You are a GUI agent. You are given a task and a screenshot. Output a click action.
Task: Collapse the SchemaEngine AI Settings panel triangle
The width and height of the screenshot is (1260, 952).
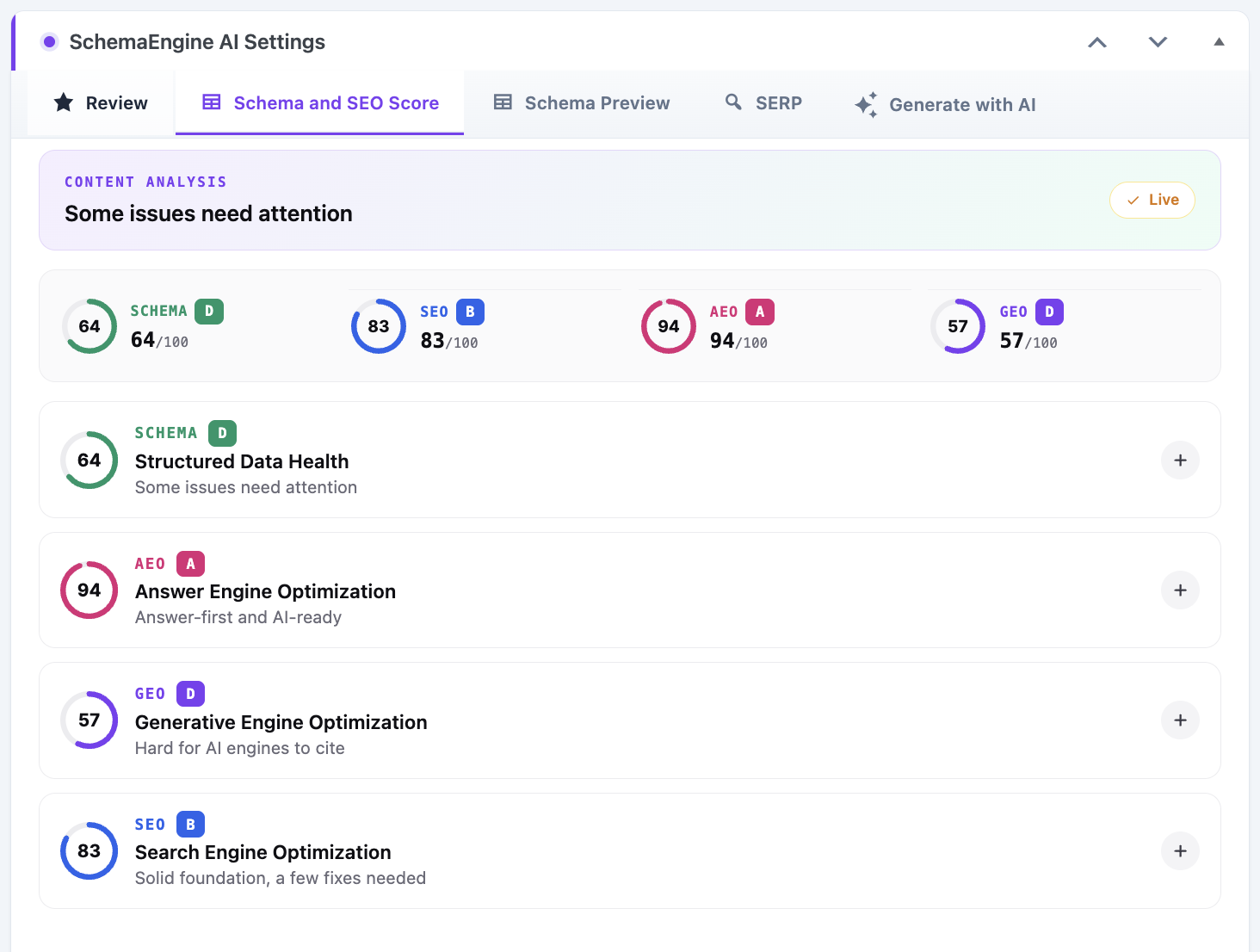pyautogui.click(x=1219, y=41)
